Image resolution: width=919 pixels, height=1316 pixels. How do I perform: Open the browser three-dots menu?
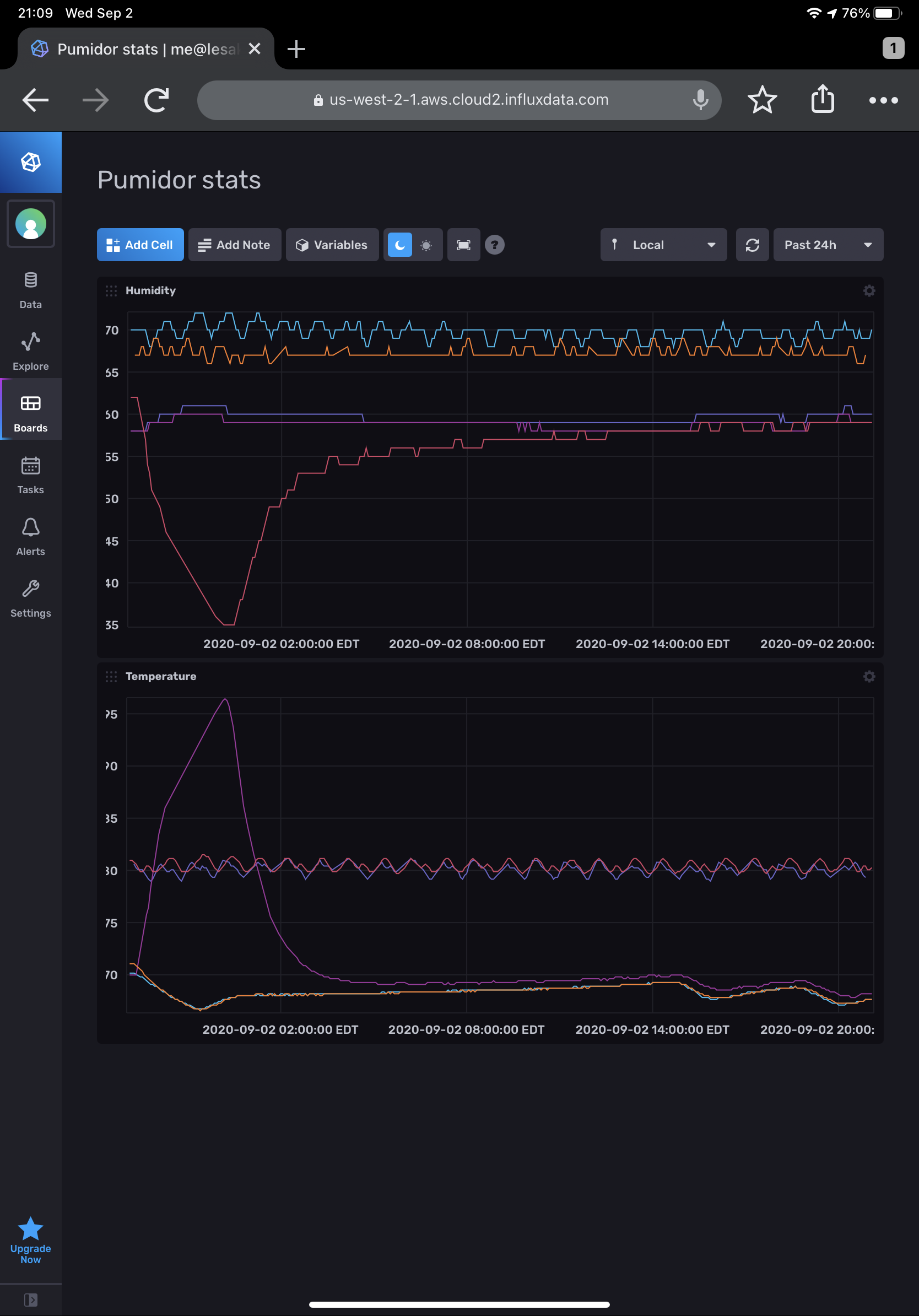click(x=883, y=100)
